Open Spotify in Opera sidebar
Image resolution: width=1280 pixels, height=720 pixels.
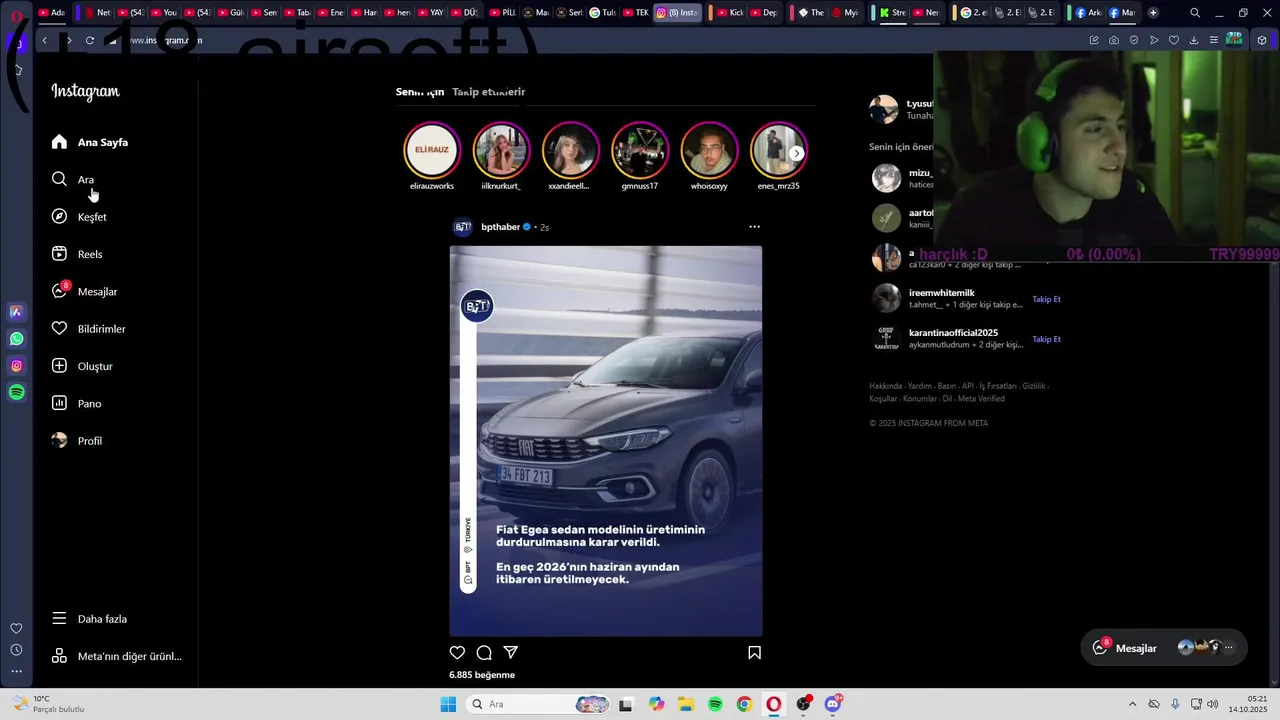[16, 393]
